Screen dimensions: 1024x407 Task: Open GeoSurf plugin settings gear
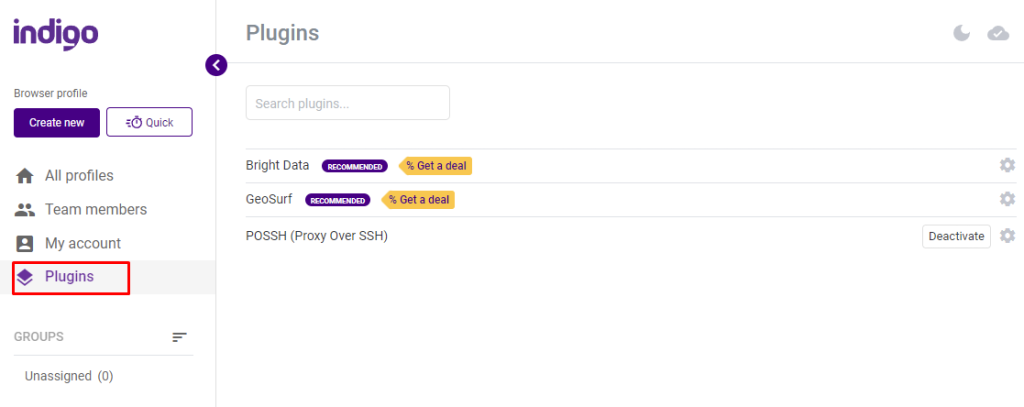(x=1007, y=199)
